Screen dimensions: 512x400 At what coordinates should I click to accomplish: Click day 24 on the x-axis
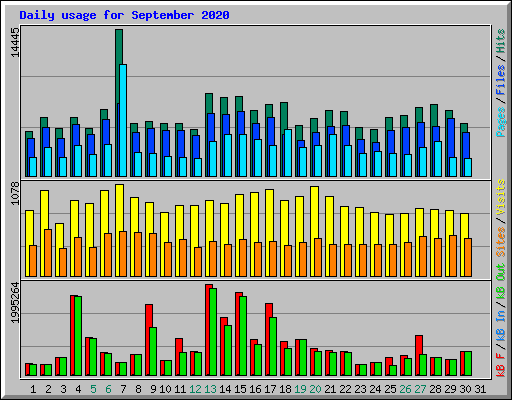point(375,389)
